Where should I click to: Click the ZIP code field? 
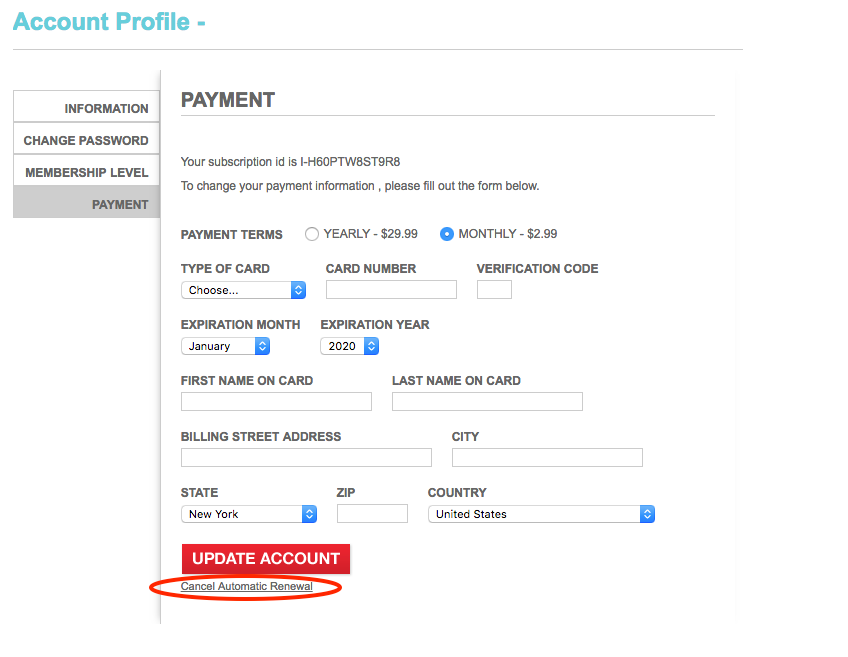(372, 514)
